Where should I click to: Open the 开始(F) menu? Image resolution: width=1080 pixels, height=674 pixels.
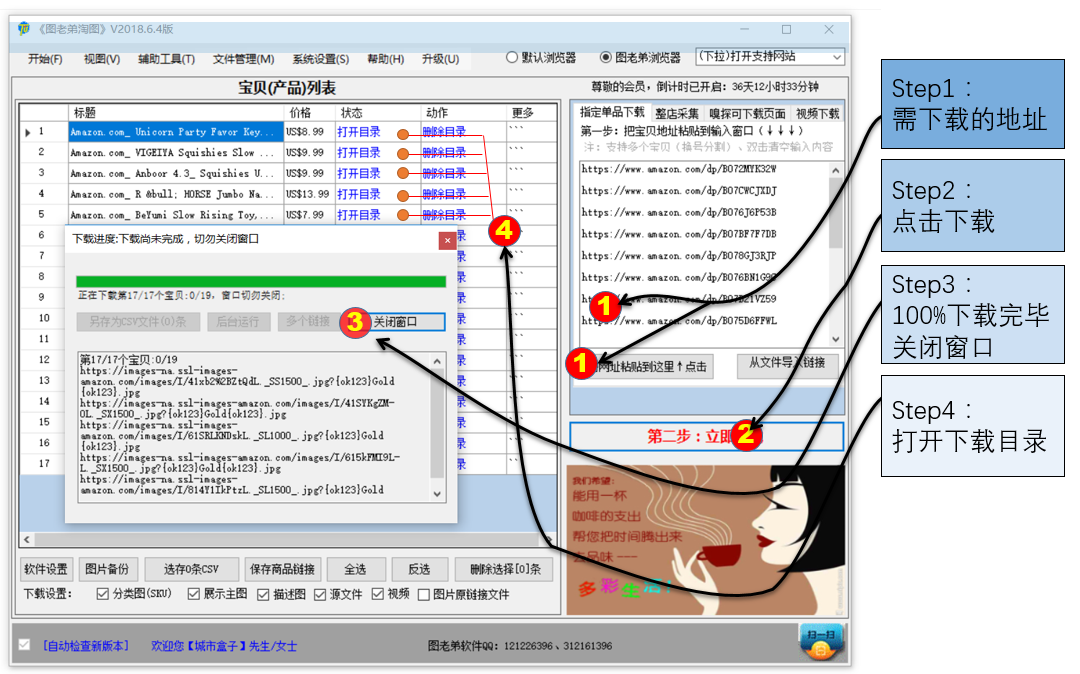pyautogui.click(x=45, y=59)
